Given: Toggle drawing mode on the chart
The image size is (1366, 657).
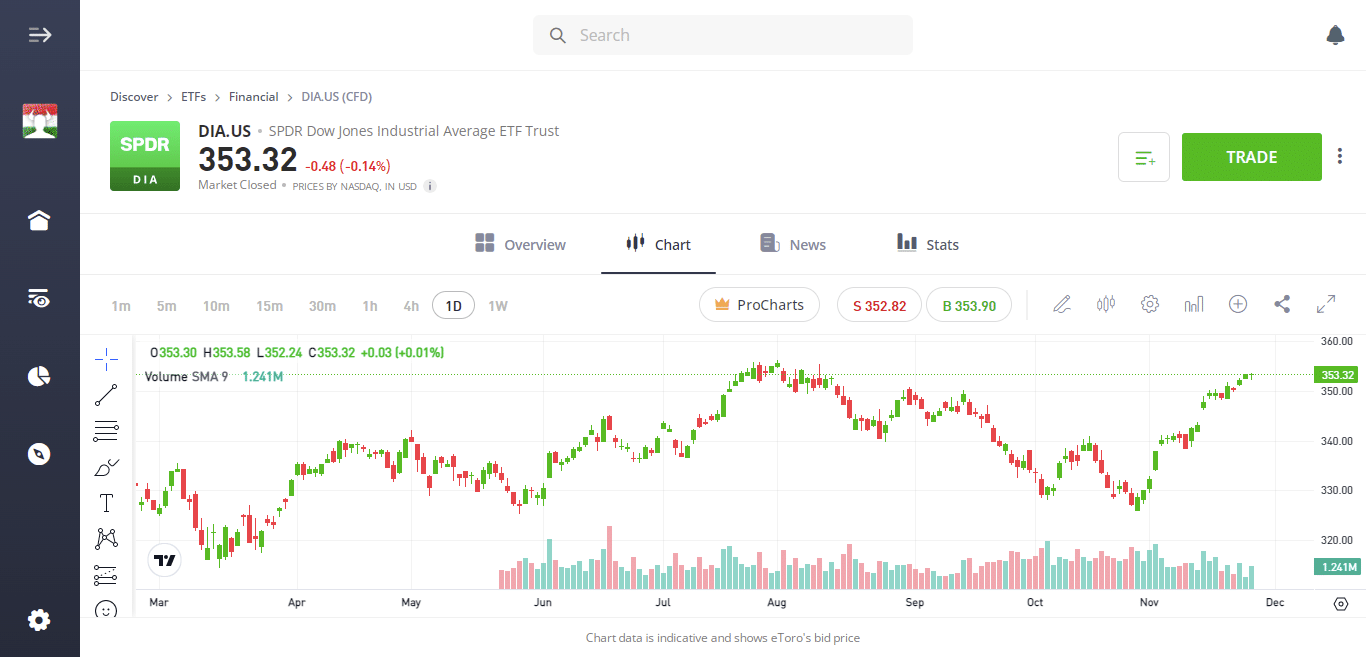Looking at the screenshot, I should [1062, 304].
